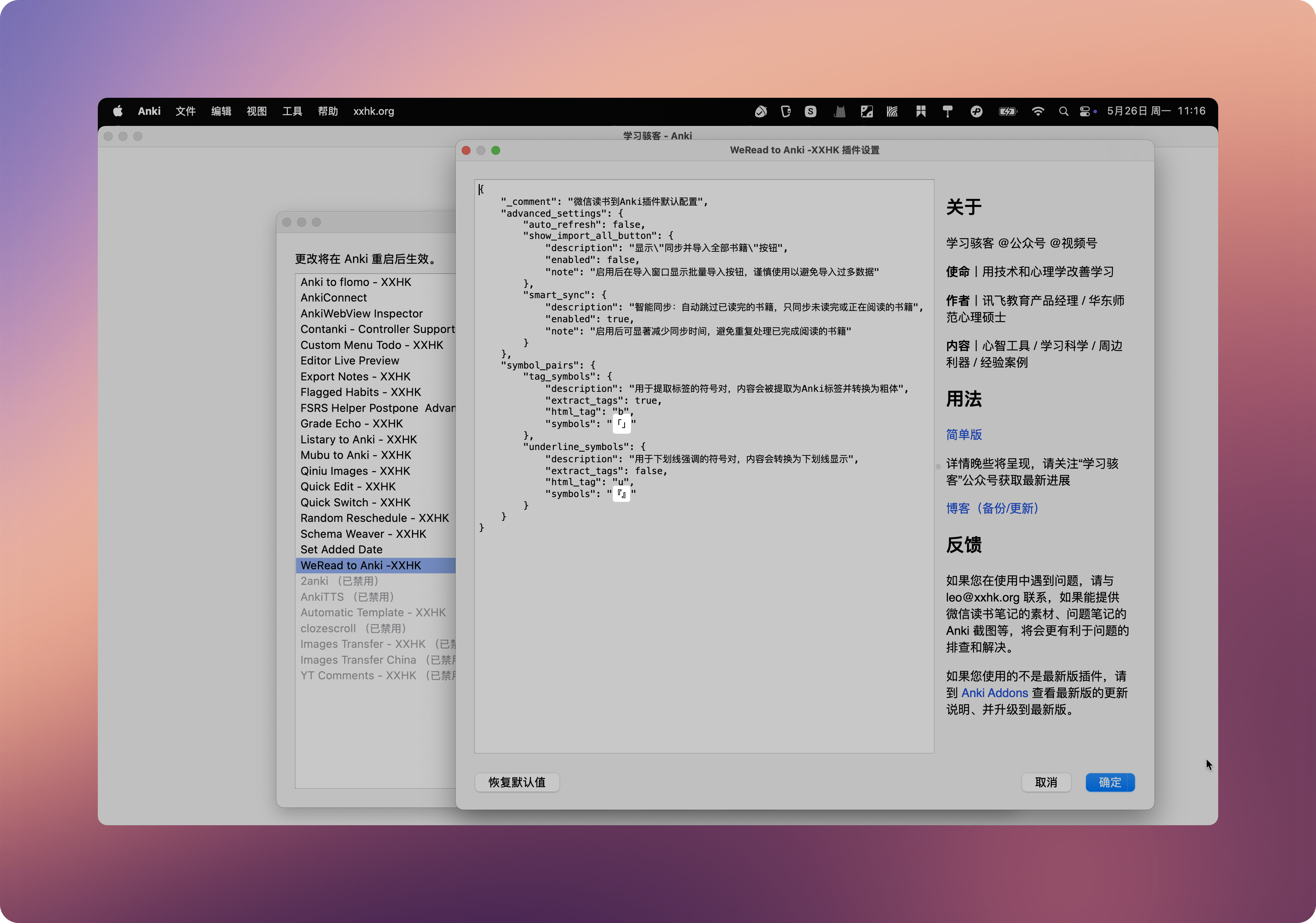This screenshot has height=923, width=1316.
Task: Open the Wi-Fi status menu
Action: pyautogui.click(x=1037, y=111)
